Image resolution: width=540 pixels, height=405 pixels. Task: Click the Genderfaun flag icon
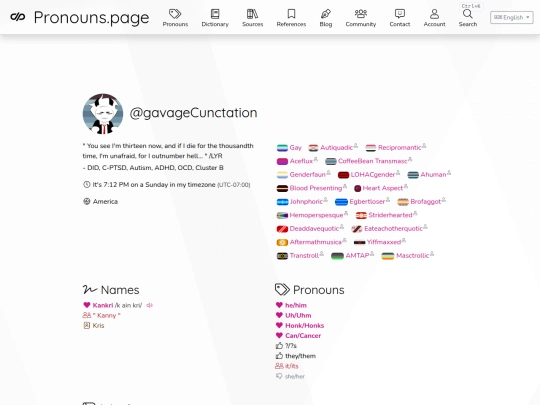coord(282,175)
